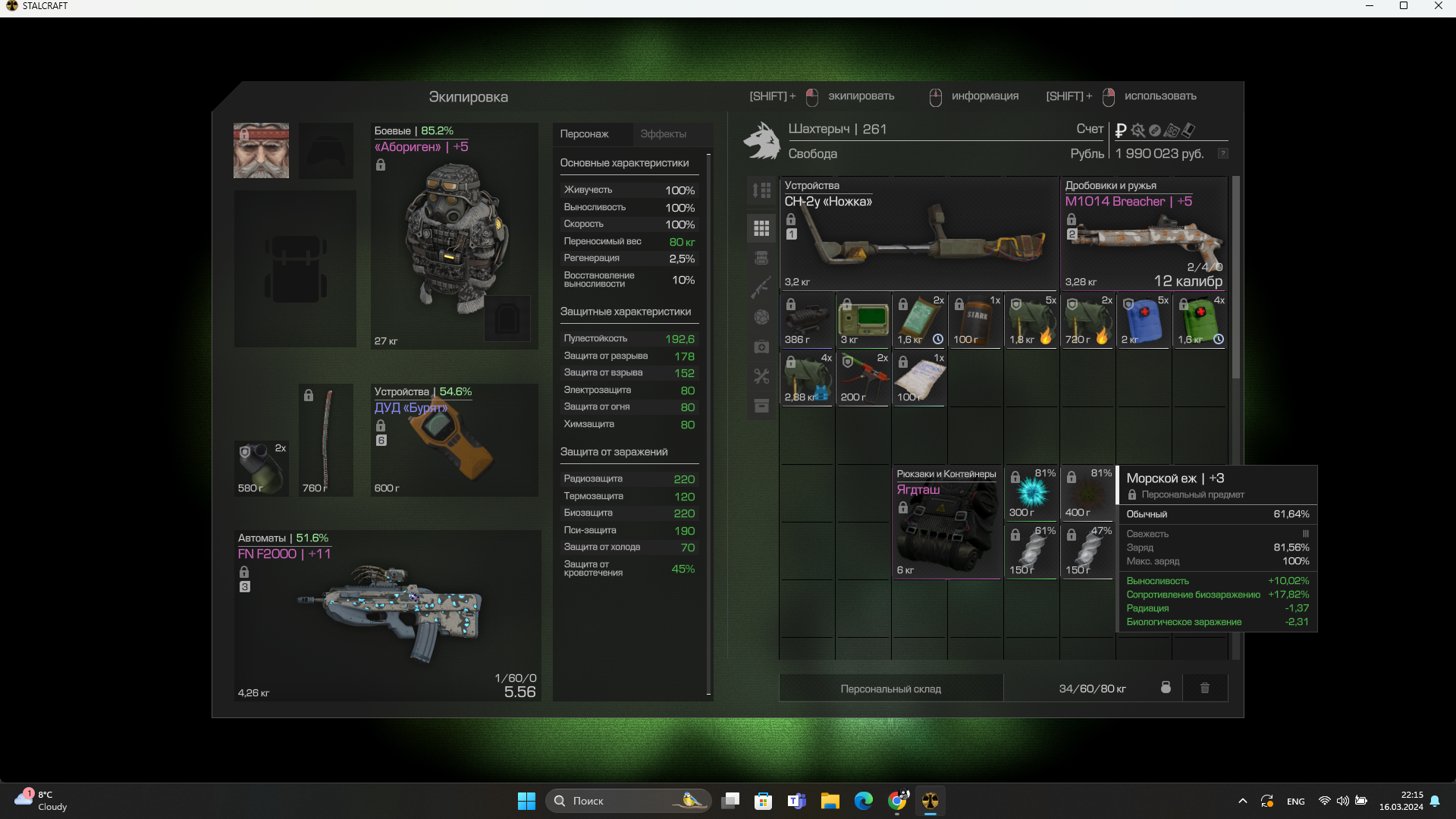Select the spiral artifact with 47% charge
Viewport: 1456px width, 819px height.
tap(1087, 551)
